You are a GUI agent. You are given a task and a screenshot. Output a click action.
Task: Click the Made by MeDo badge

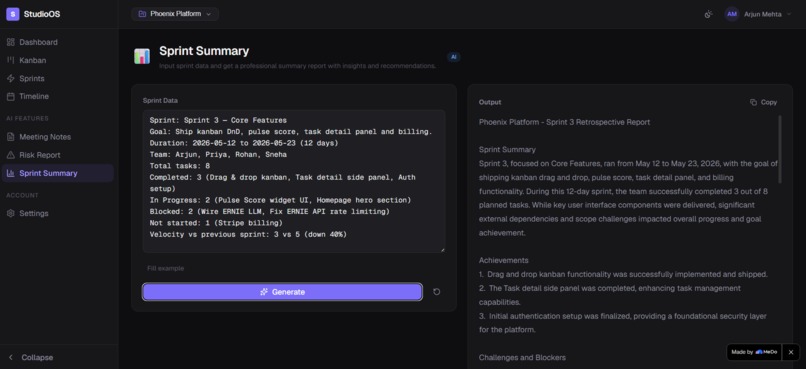754,352
